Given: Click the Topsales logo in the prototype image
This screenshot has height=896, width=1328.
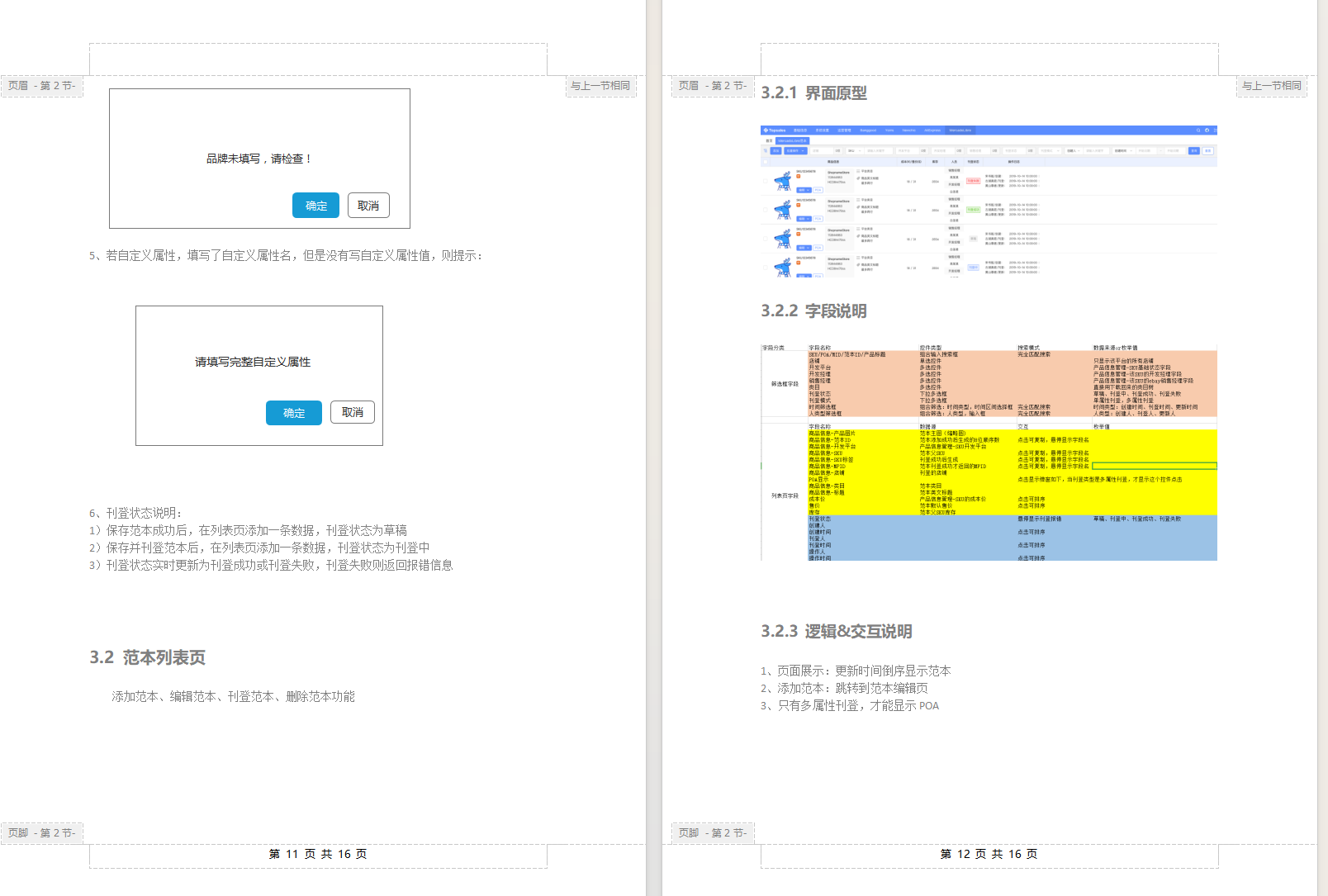Looking at the screenshot, I should point(774,130).
